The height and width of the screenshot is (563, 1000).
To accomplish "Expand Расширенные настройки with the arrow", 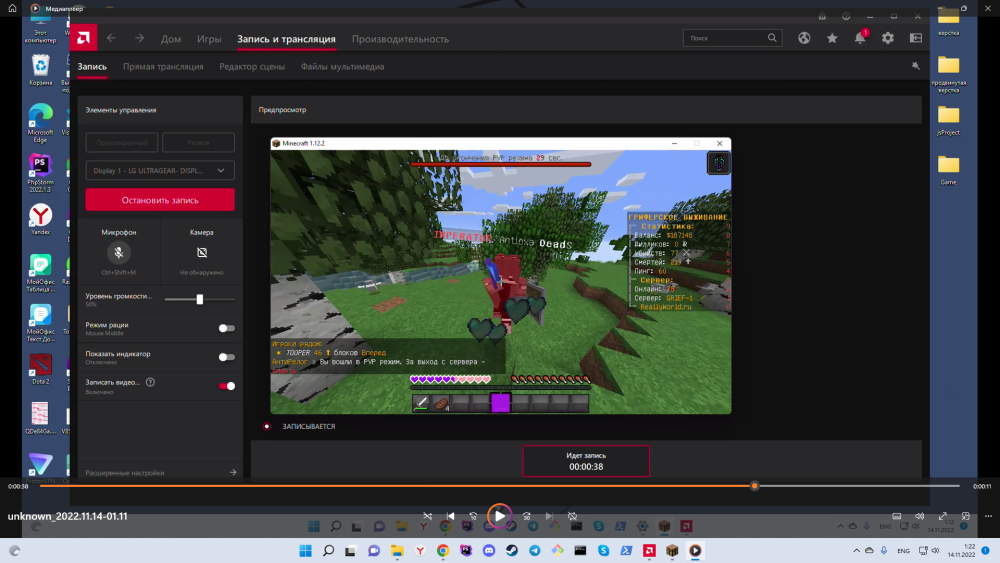I will tap(233, 472).
